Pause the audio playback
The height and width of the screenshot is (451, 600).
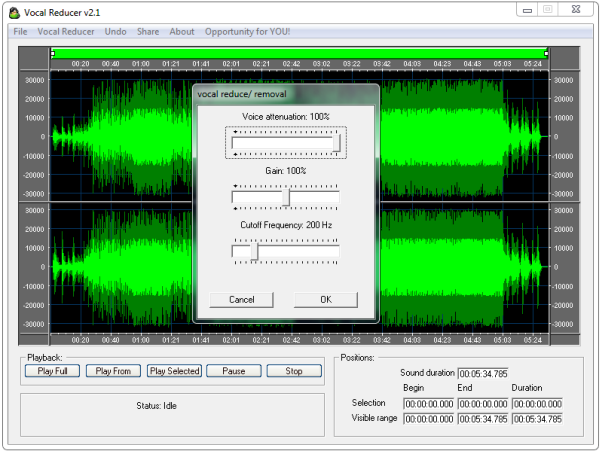233,371
